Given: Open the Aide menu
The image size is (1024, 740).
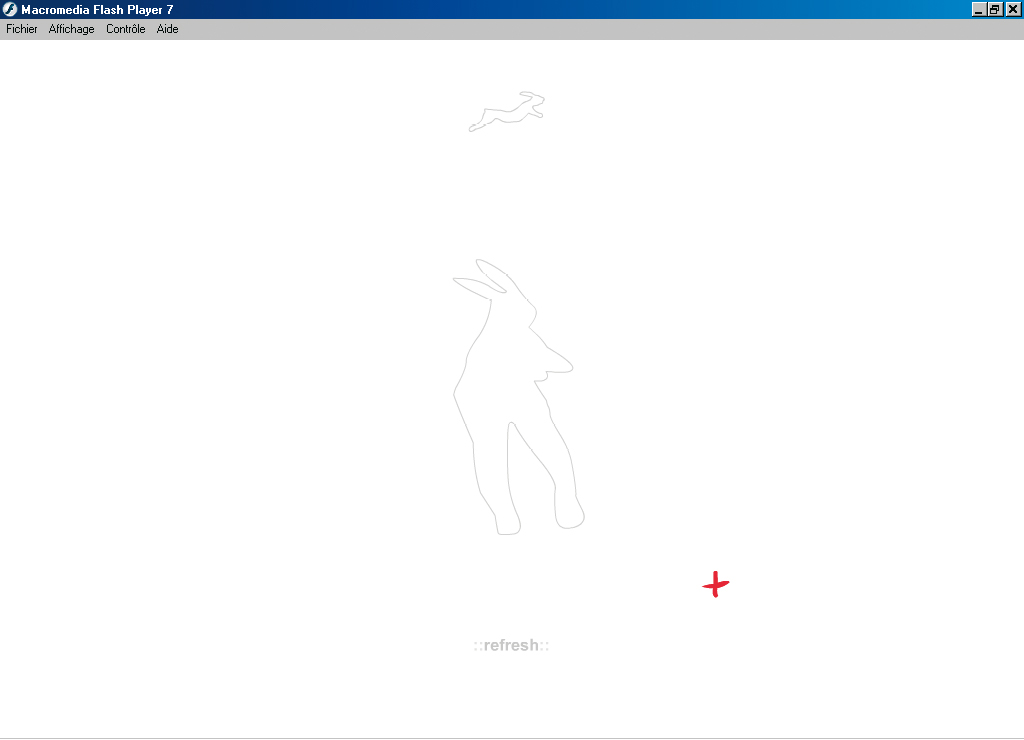Looking at the screenshot, I should click(x=167, y=29).
